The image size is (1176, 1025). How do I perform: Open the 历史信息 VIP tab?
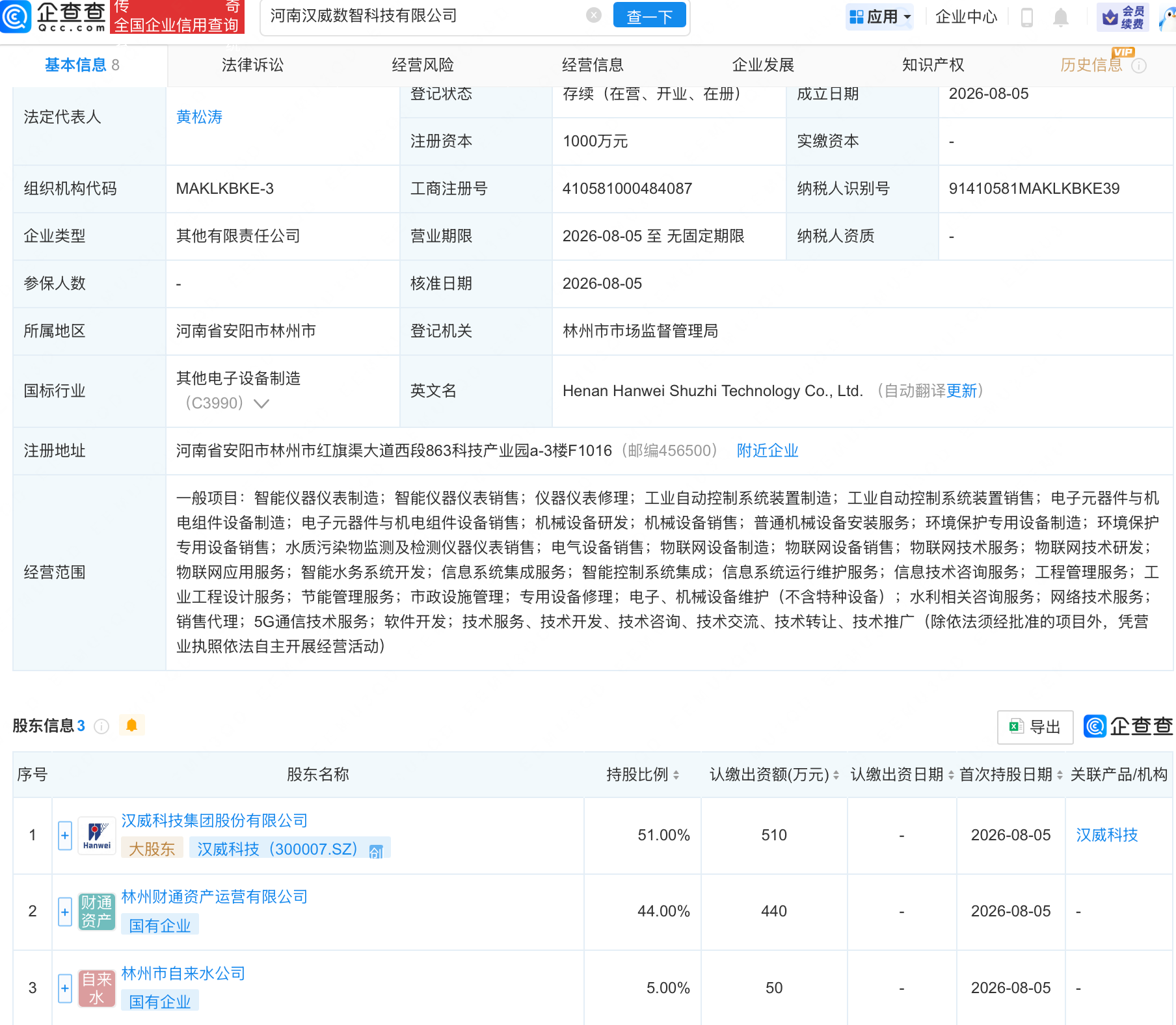pyautogui.click(x=1091, y=65)
